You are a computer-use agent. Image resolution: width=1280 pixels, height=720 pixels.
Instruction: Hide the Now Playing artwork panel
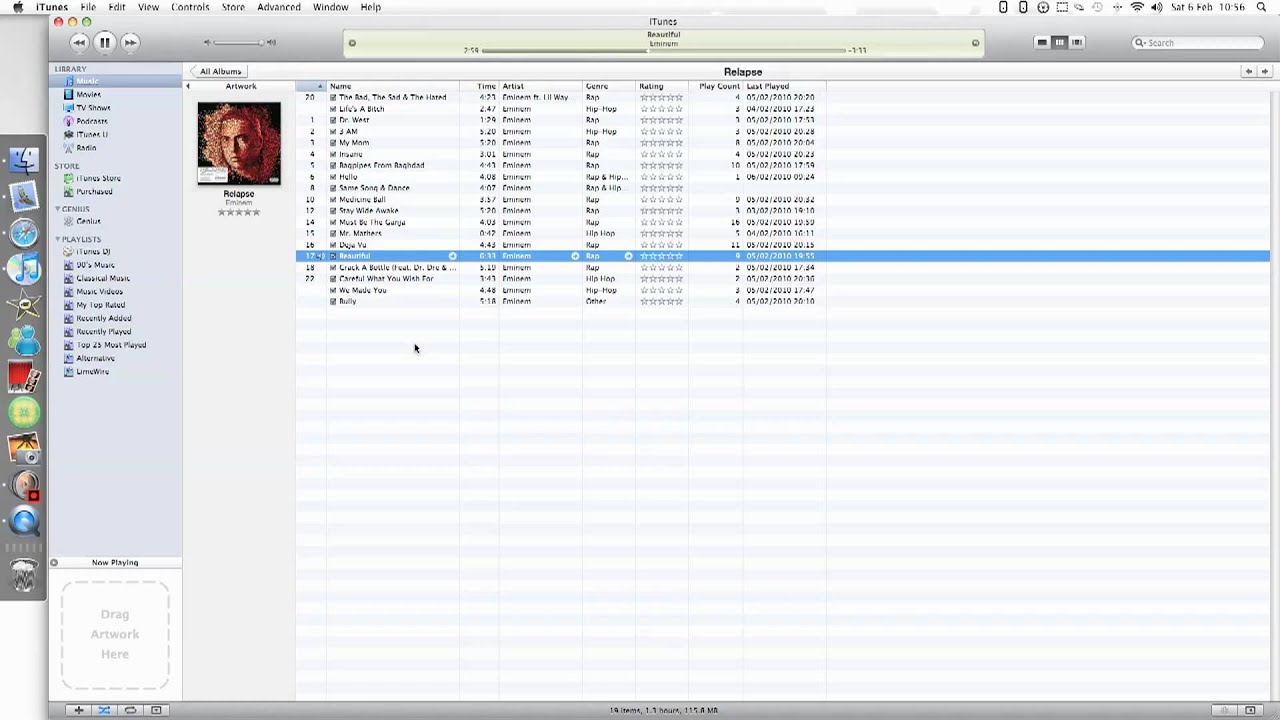click(54, 562)
